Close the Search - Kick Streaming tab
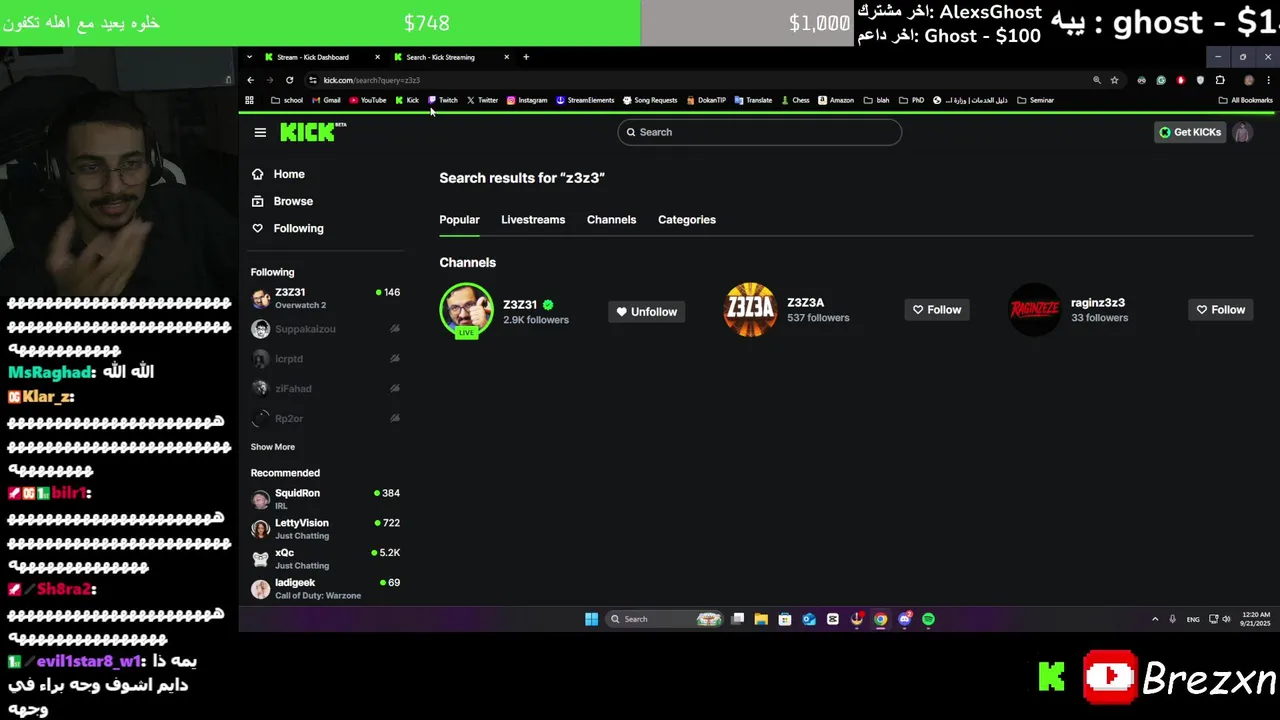 tap(507, 57)
